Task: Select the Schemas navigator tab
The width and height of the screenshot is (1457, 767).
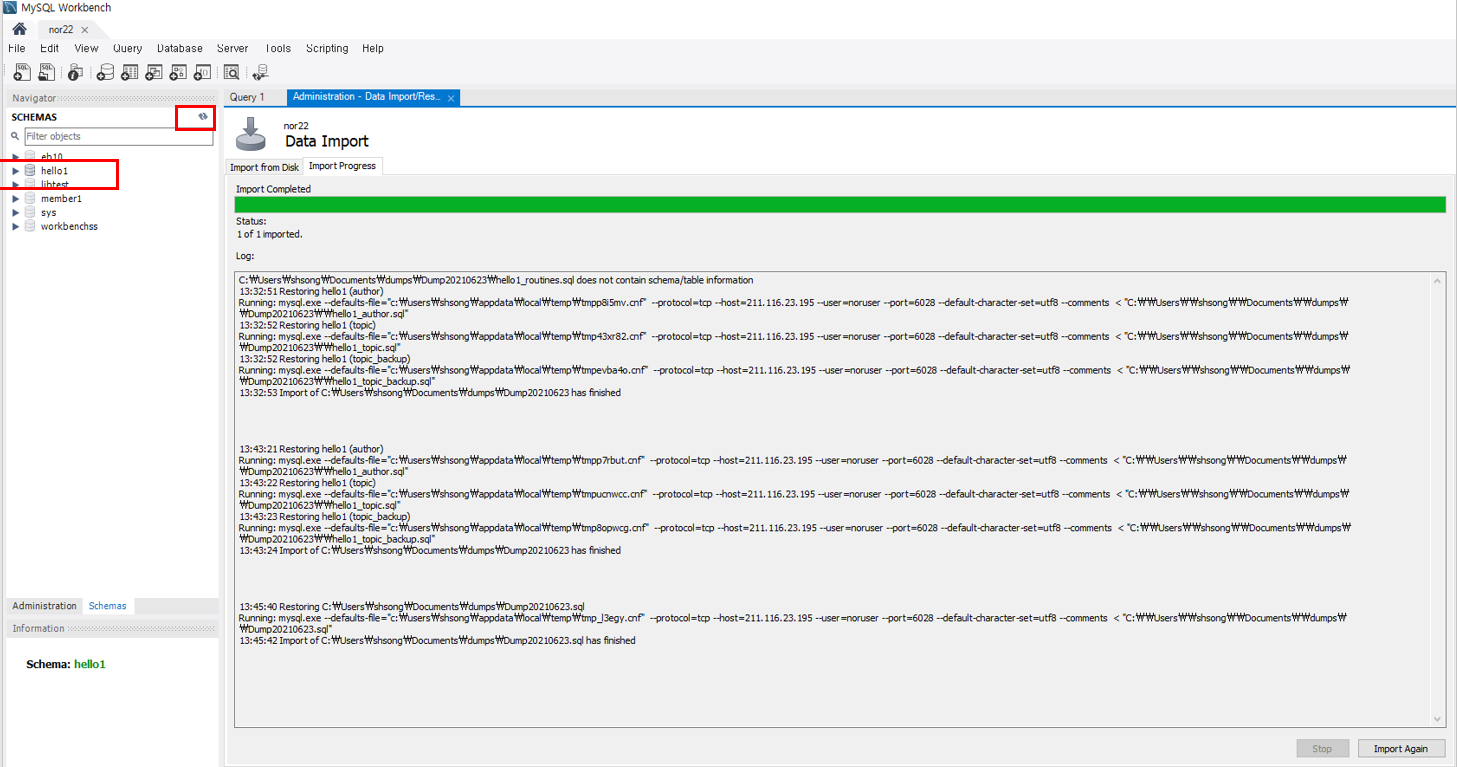Action: point(107,606)
